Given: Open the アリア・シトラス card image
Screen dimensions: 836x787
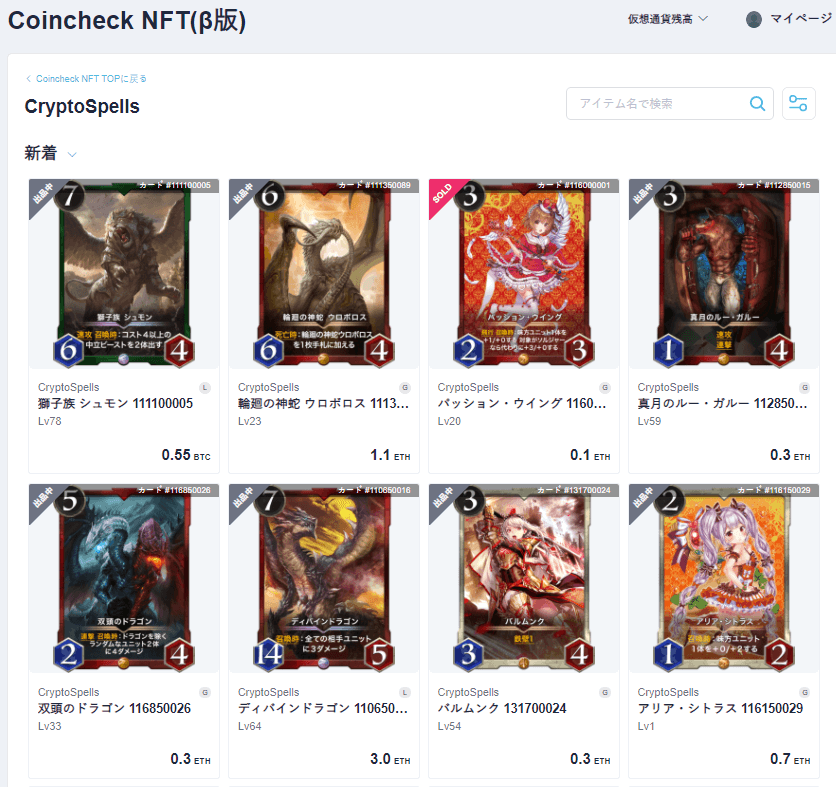Looking at the screenshot, I should coord(724,579).
